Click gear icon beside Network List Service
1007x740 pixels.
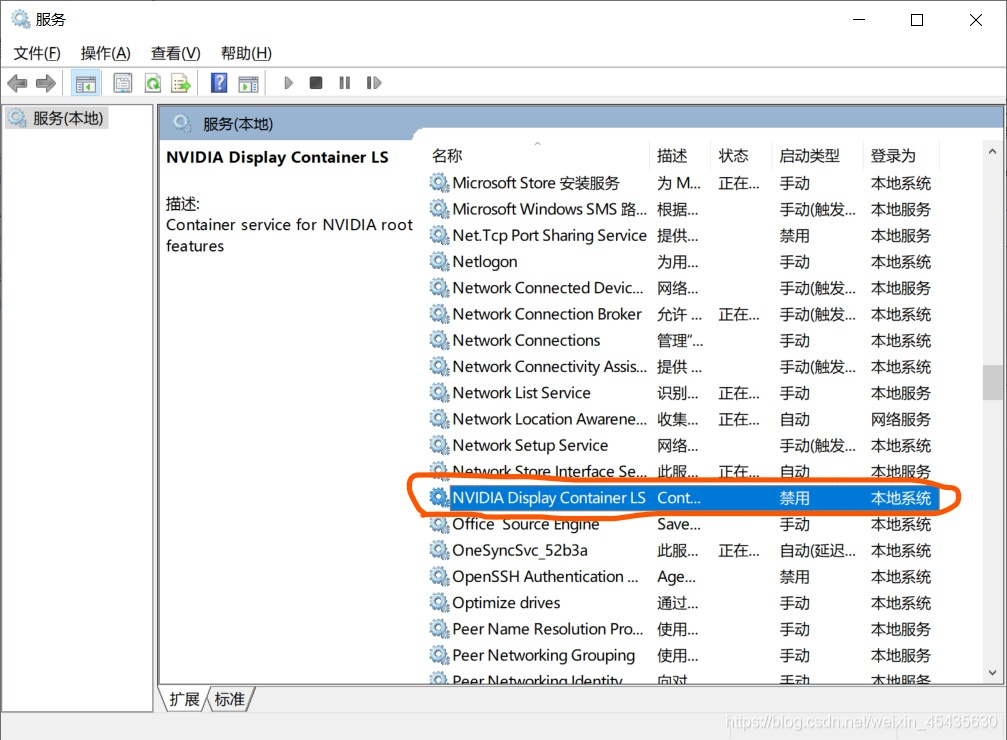(x=439, y=392)
